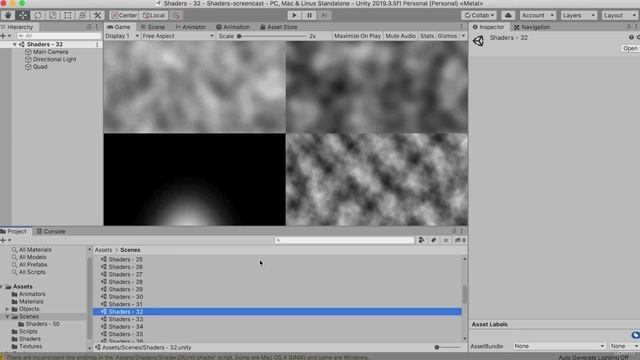Adjust the Game view Scale slider
The image size is (640, 360).
[272, 36]
